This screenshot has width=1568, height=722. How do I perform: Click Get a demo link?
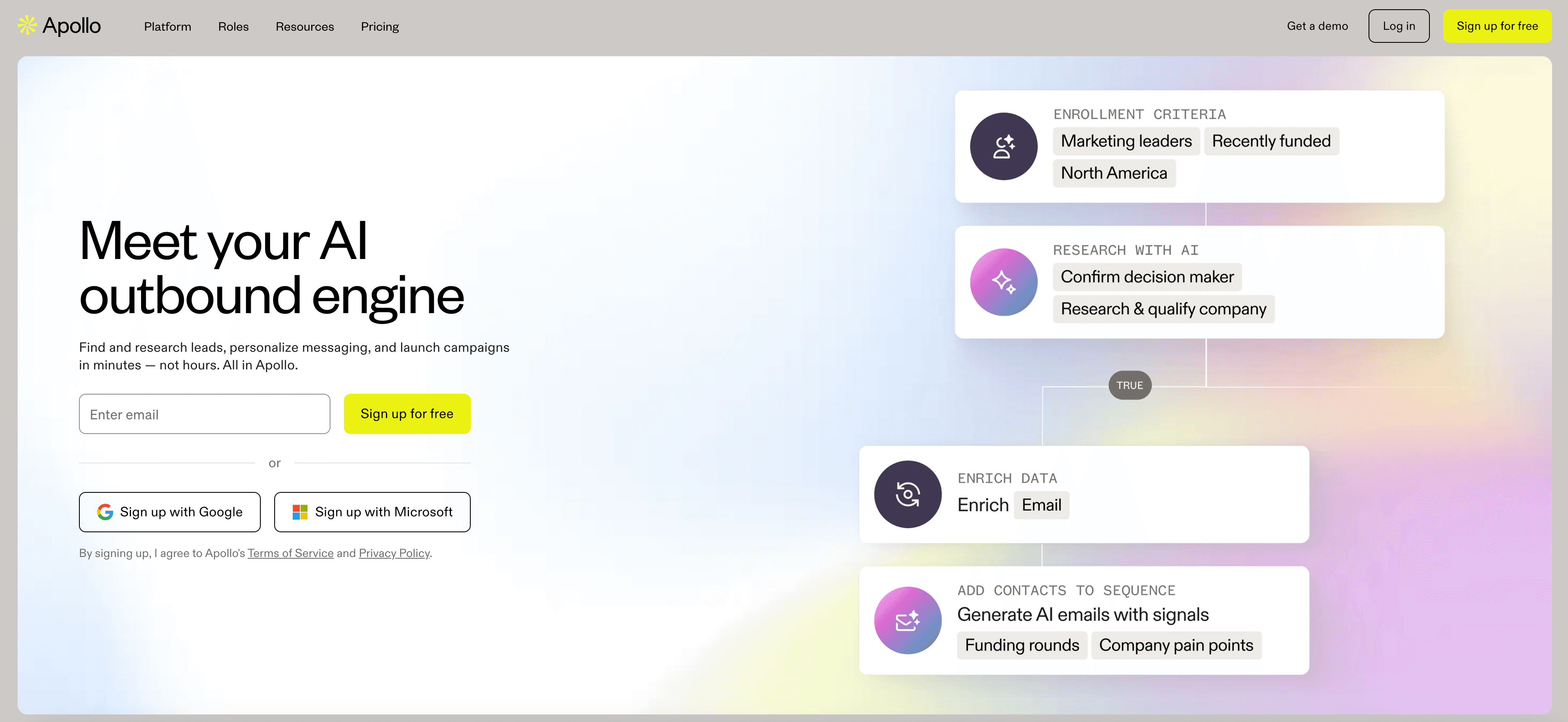[1317, 26]
